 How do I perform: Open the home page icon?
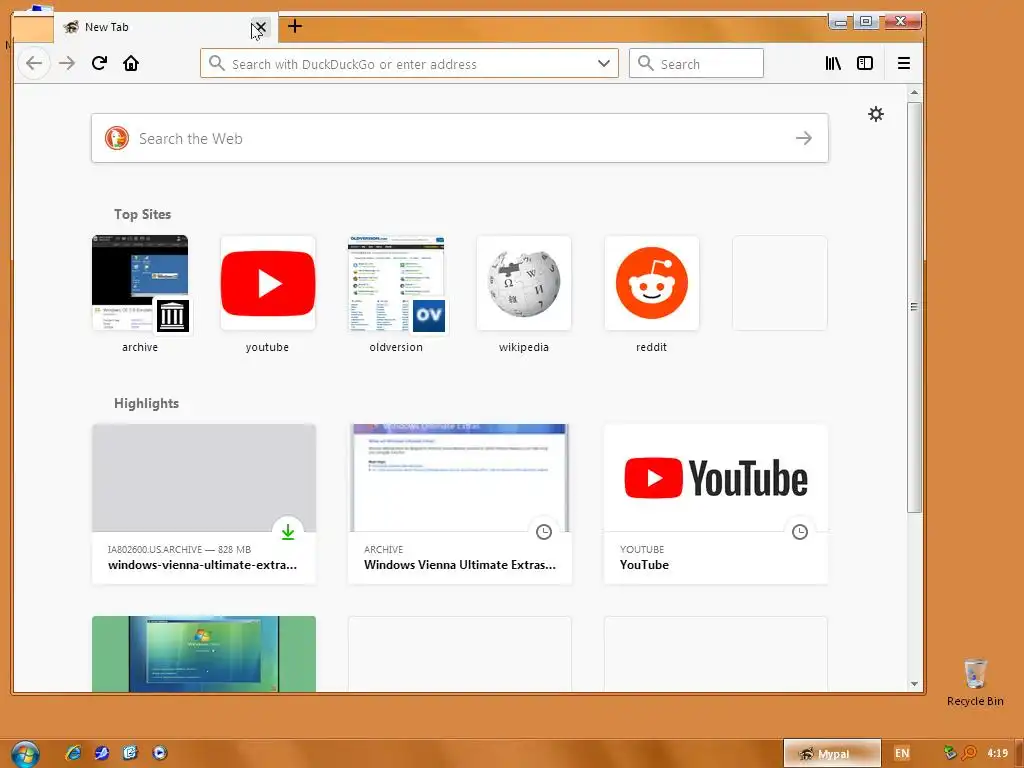[131, 63]
